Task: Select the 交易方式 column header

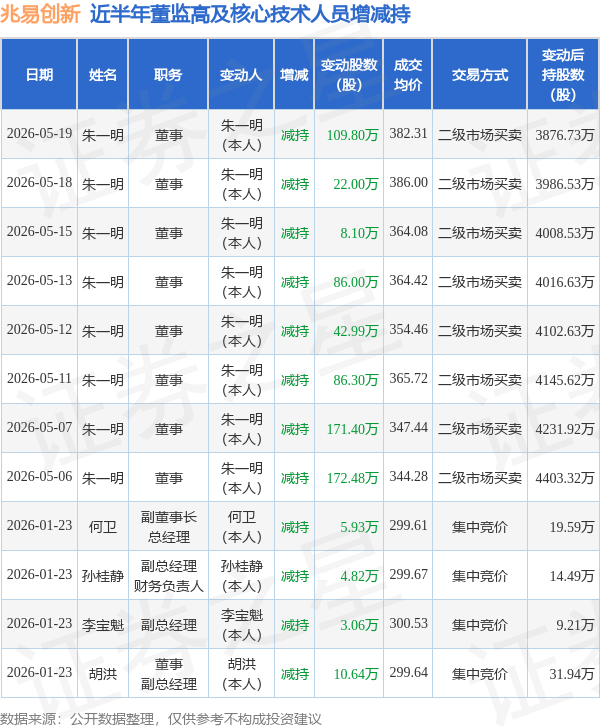Action: 480,75
